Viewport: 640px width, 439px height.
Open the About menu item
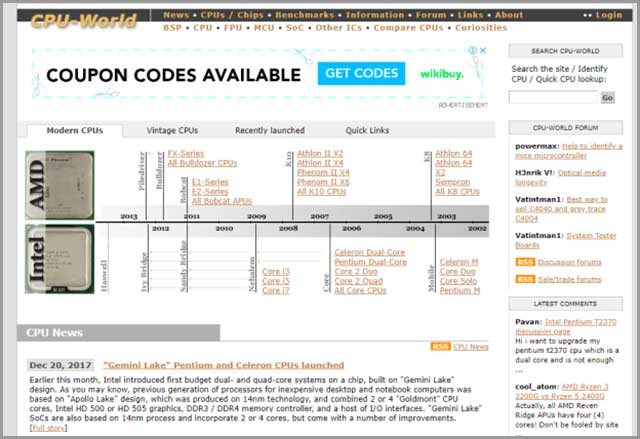[x=509, y=15]
